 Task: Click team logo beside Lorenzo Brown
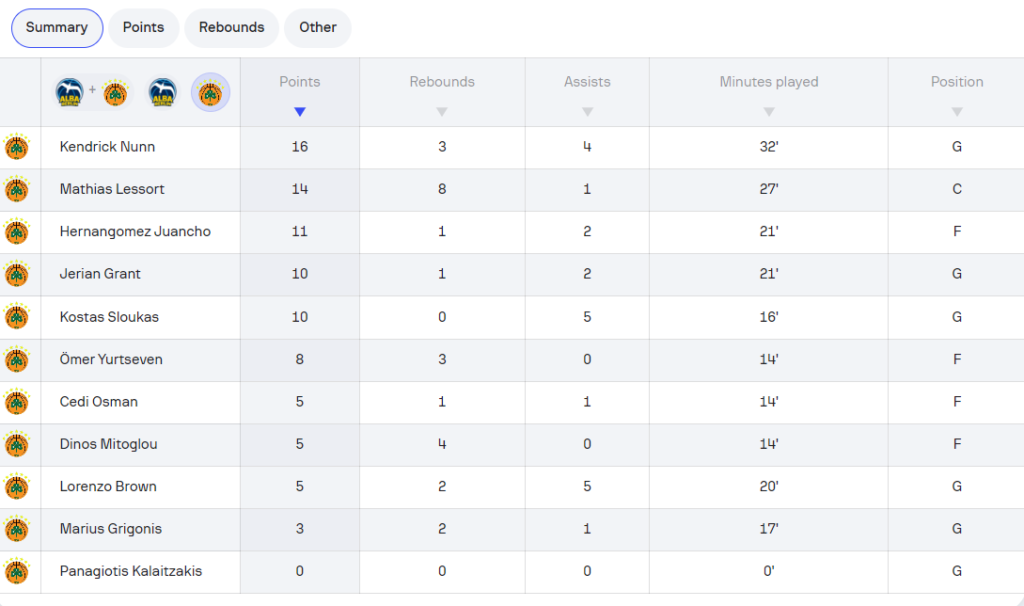pos(17,487)
